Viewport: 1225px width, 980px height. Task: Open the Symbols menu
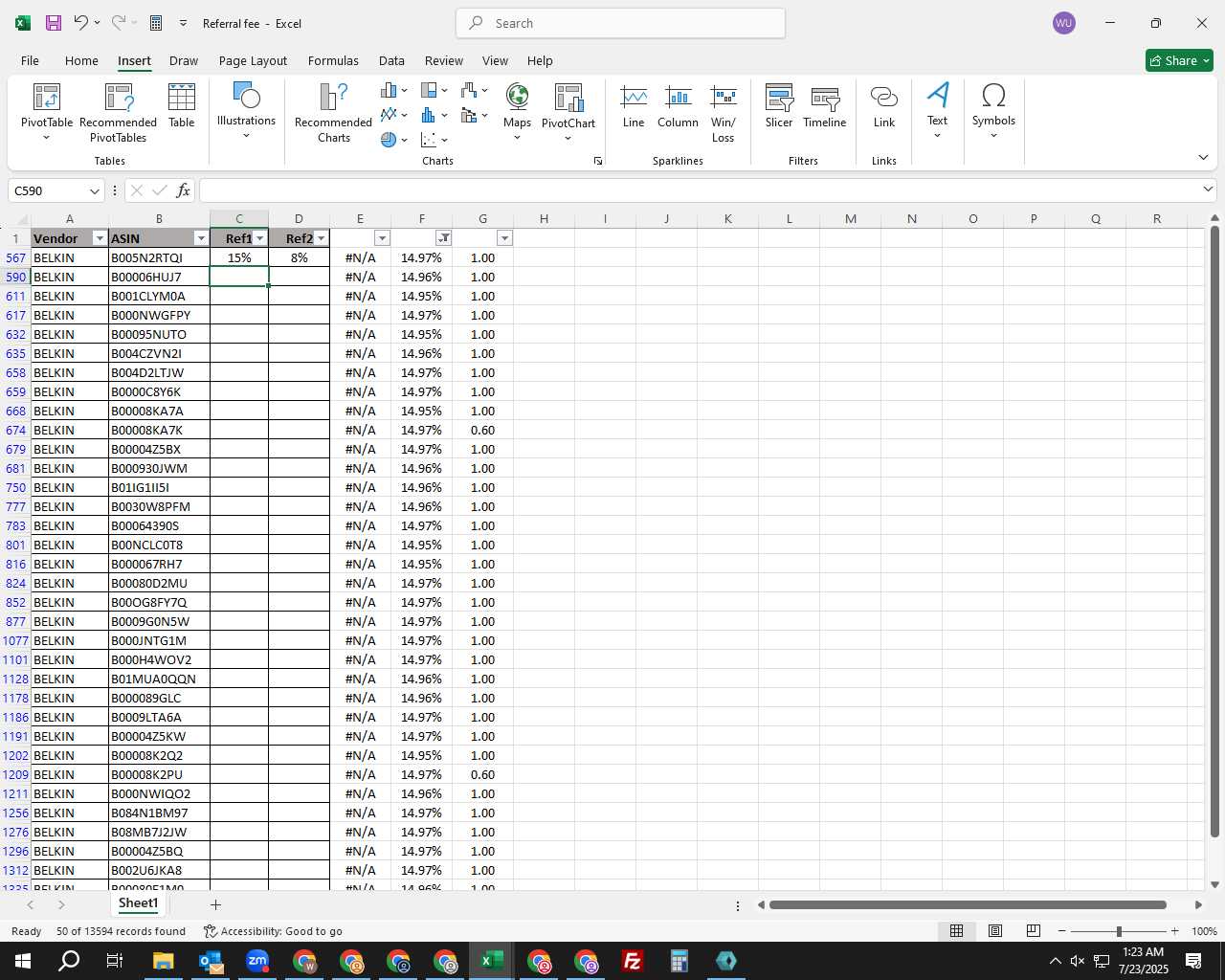[x=993, y=110]
